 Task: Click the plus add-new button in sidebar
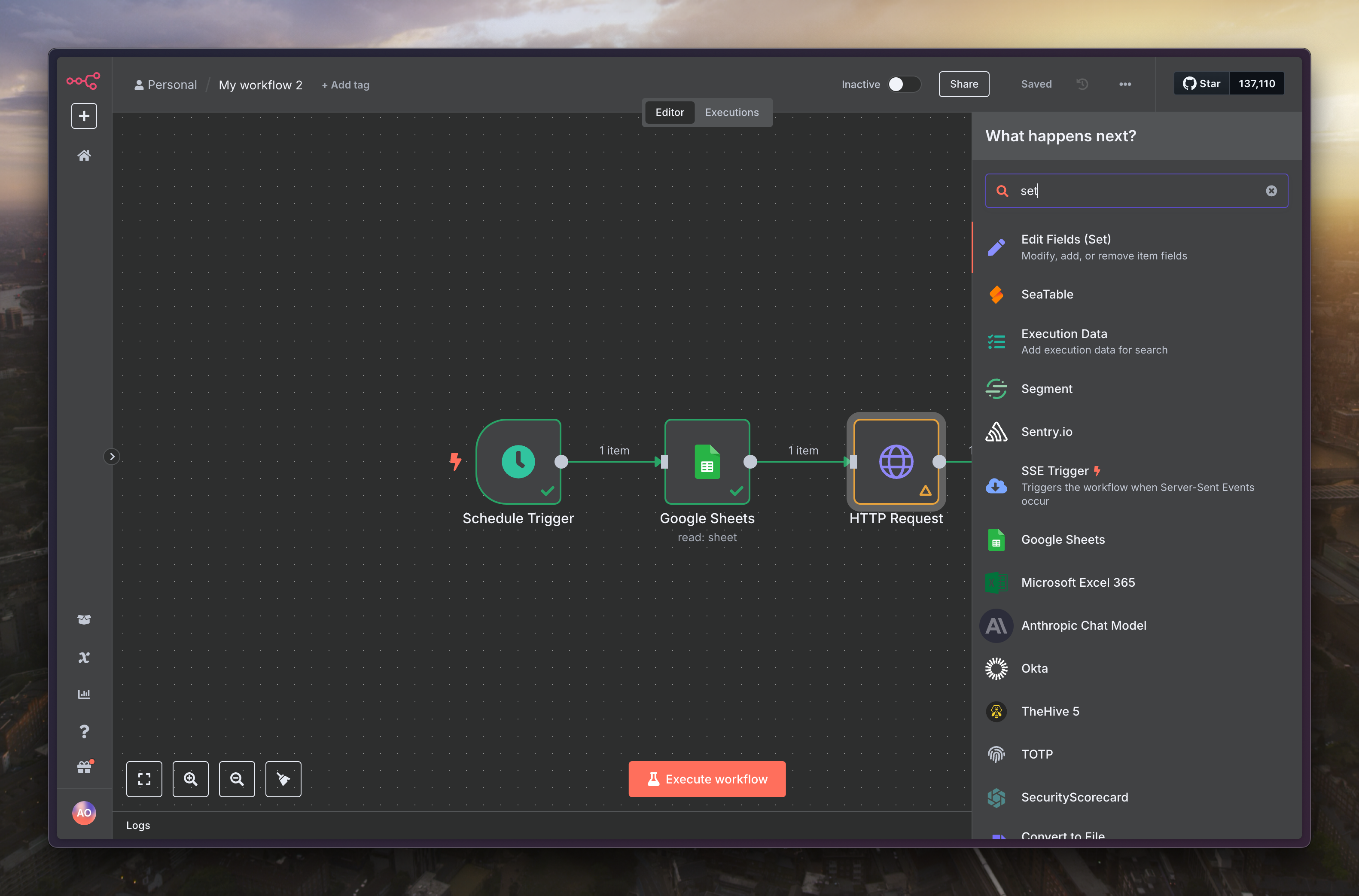coord(84,116)
